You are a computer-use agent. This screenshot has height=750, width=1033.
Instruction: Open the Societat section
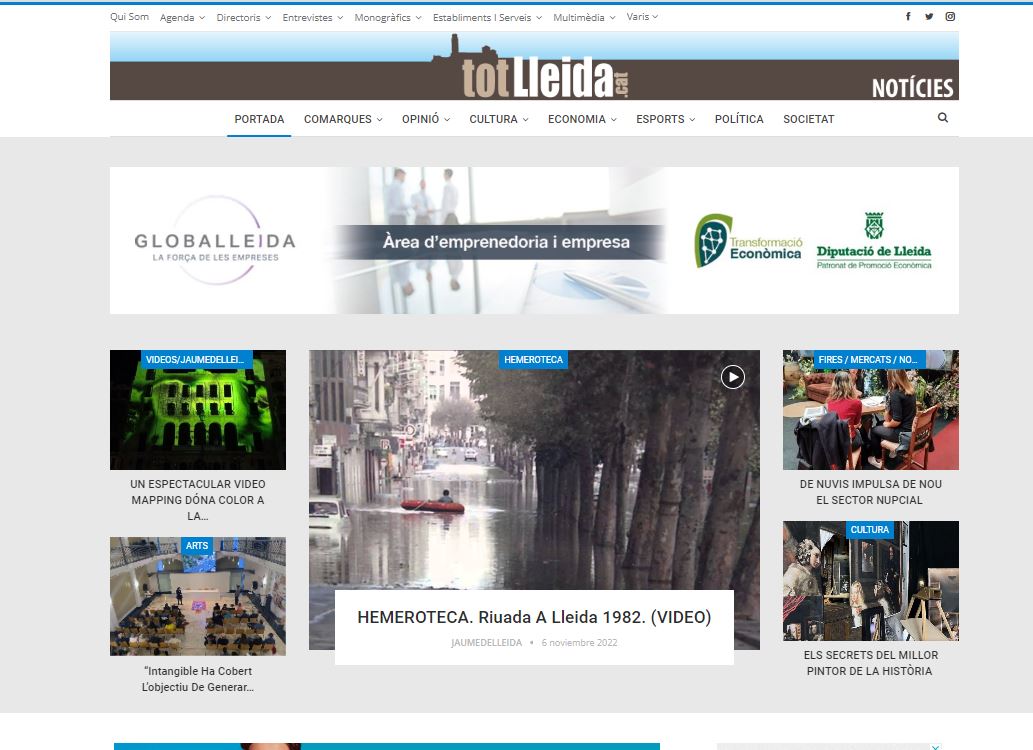[x=808, y=119]
